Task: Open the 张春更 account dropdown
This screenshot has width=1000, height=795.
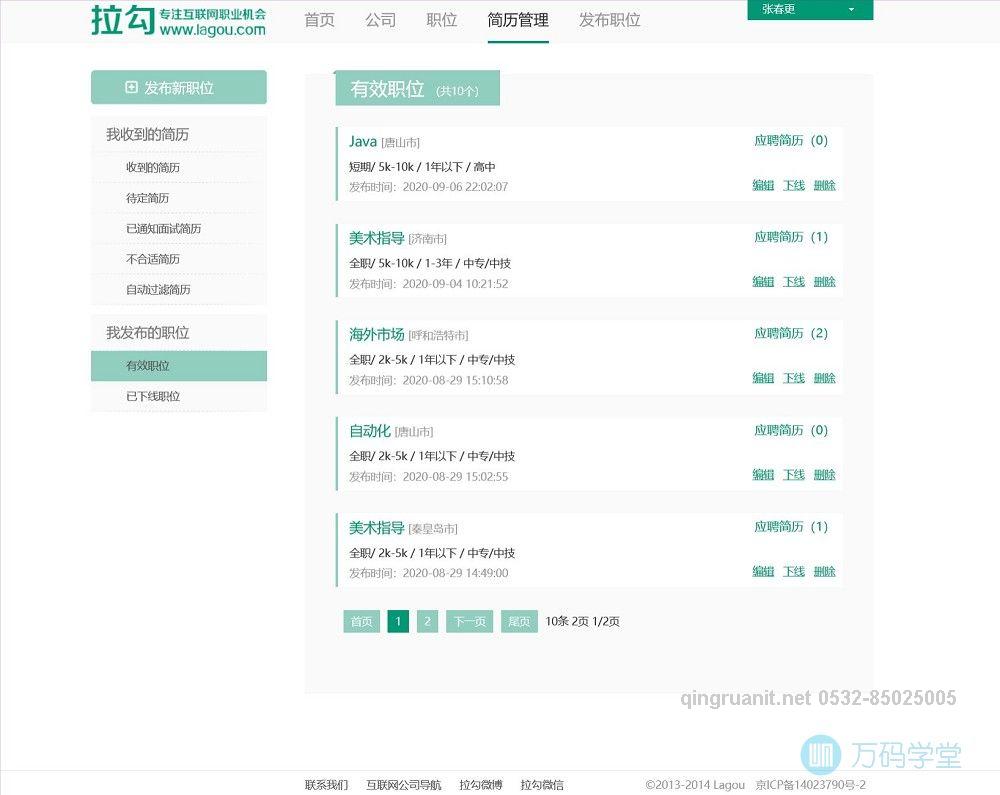Action: pyautogui.click(x=808, y=12)
